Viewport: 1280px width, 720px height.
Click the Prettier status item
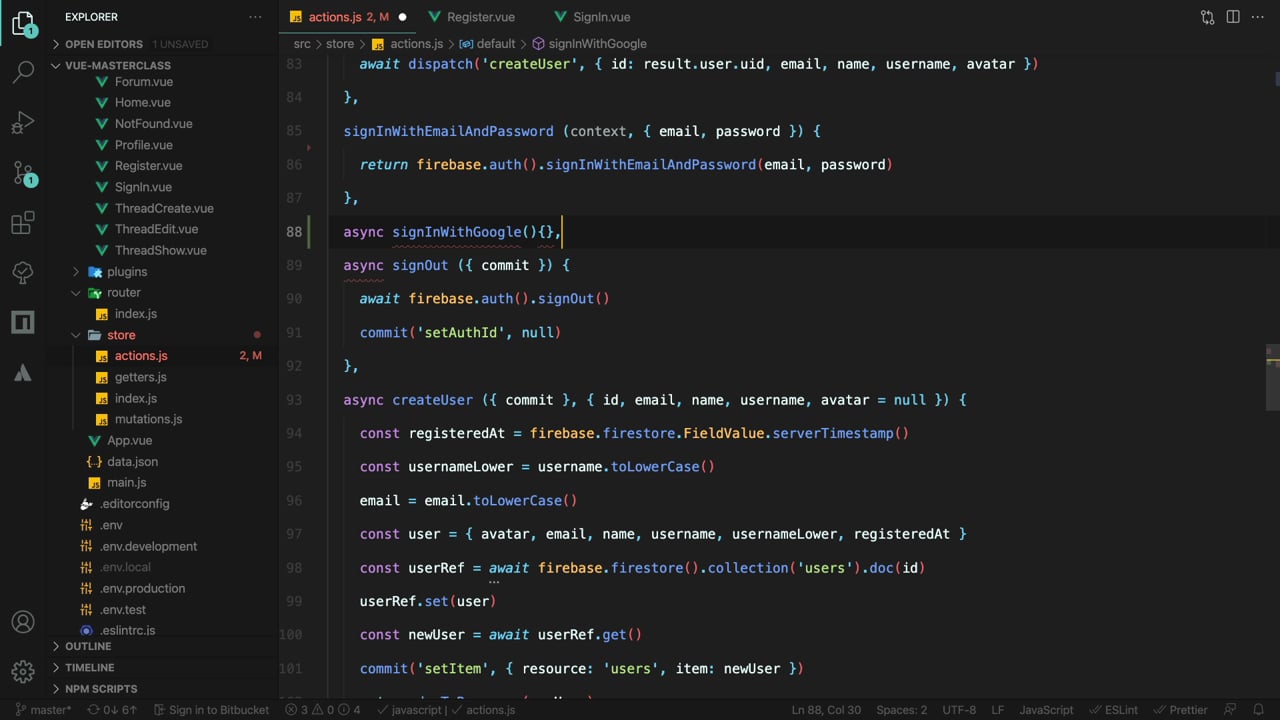(x=1180, y=710)
